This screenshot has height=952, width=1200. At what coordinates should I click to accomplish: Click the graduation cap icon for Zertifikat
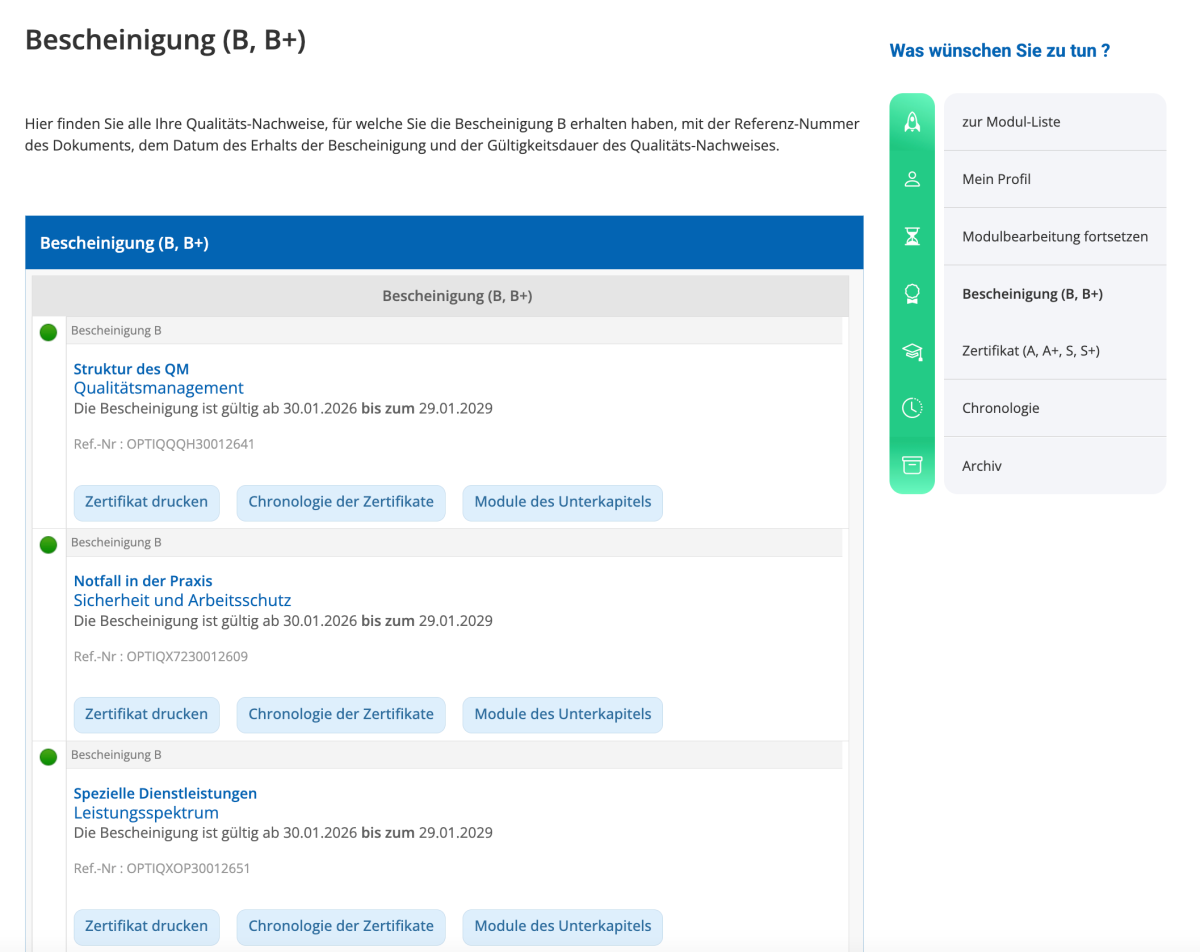(911, 351)
